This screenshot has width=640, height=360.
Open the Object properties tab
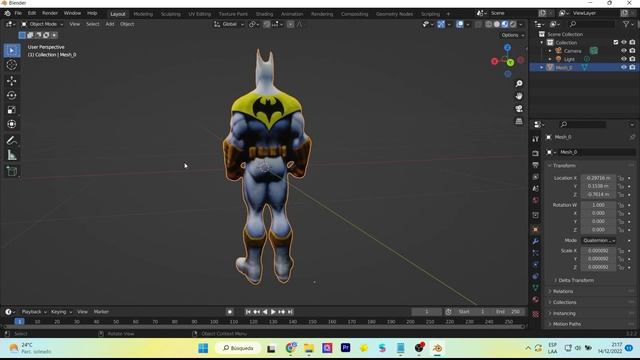click(x=536, y=229)
